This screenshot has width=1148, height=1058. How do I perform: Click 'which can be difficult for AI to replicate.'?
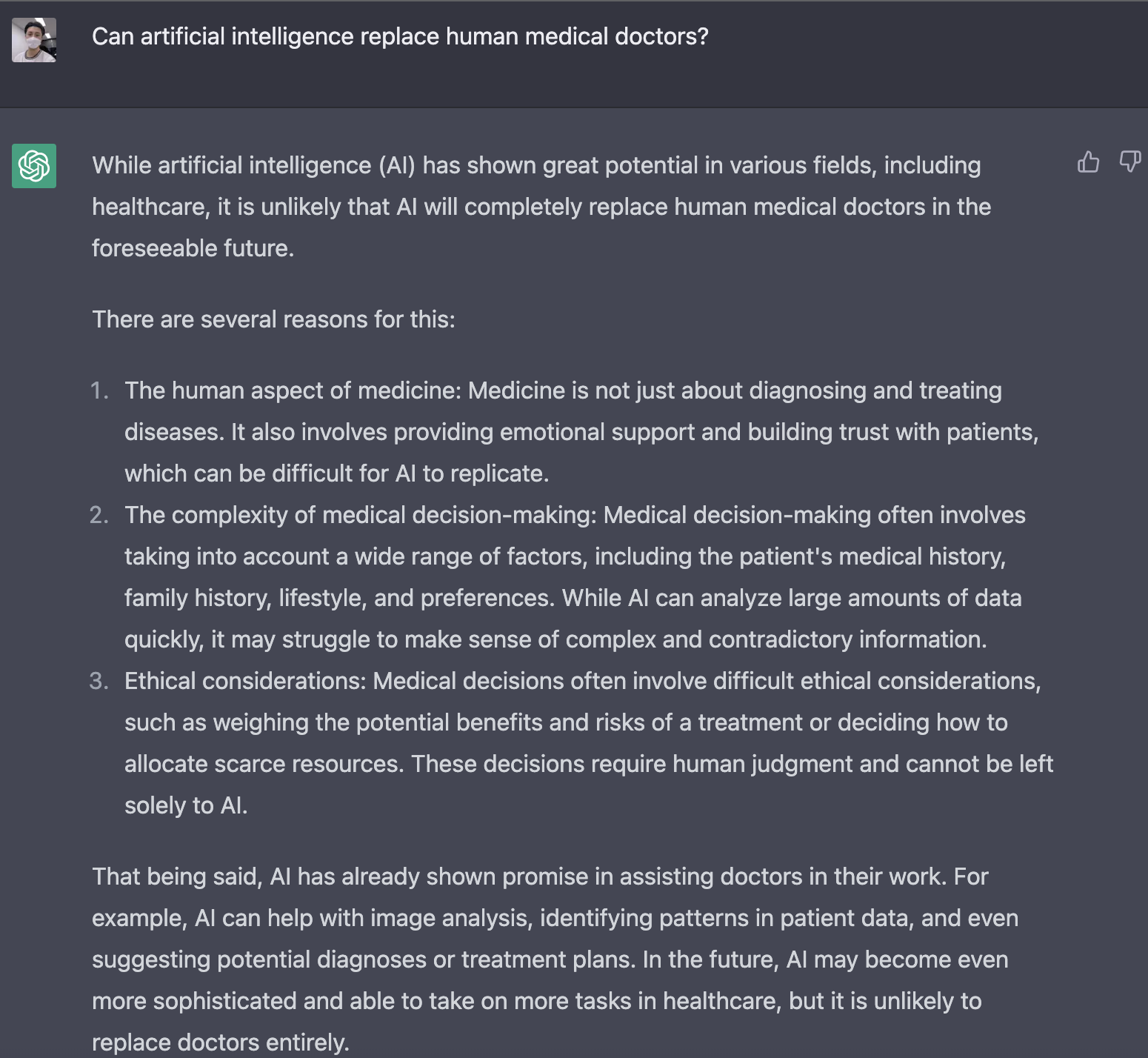click(x=336, y=473)
